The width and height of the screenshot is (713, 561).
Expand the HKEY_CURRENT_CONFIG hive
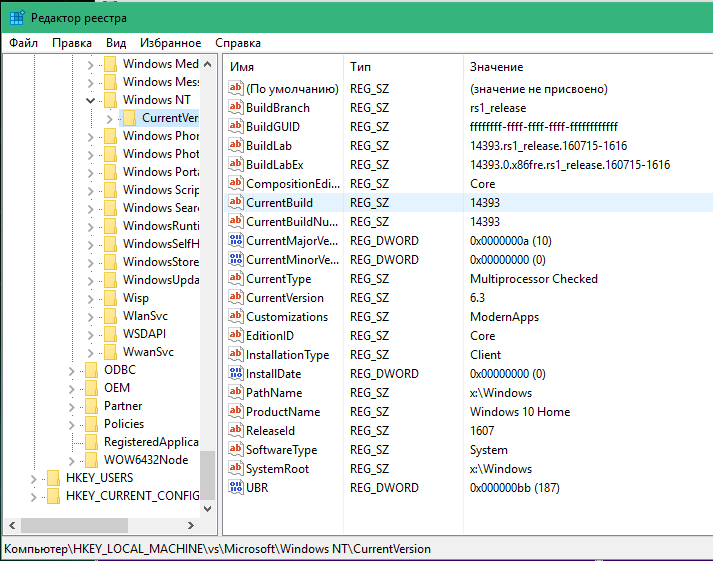tap(33, 497)
